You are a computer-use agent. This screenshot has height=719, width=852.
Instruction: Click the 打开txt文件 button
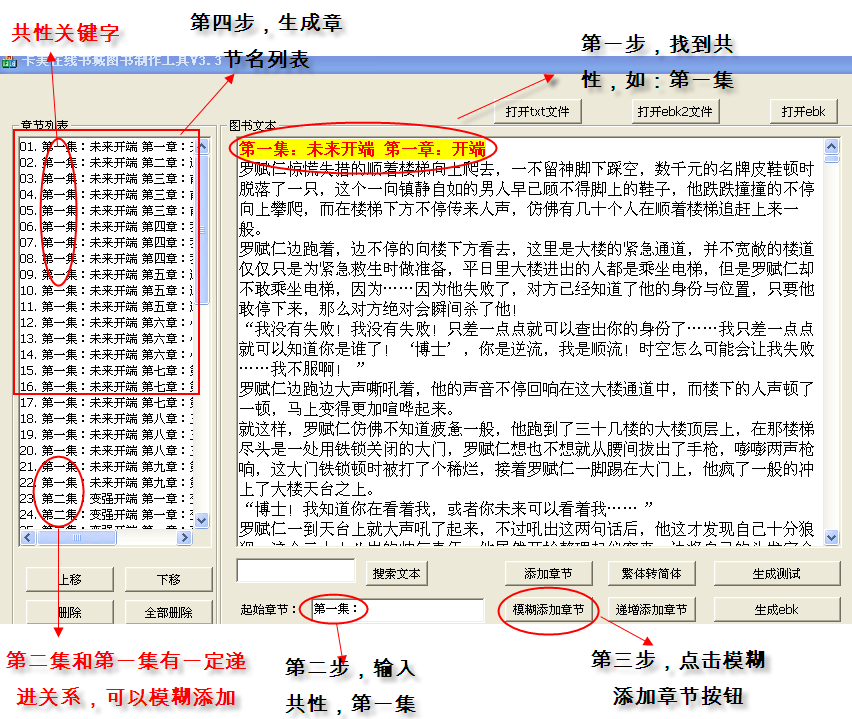coord(537,111)
